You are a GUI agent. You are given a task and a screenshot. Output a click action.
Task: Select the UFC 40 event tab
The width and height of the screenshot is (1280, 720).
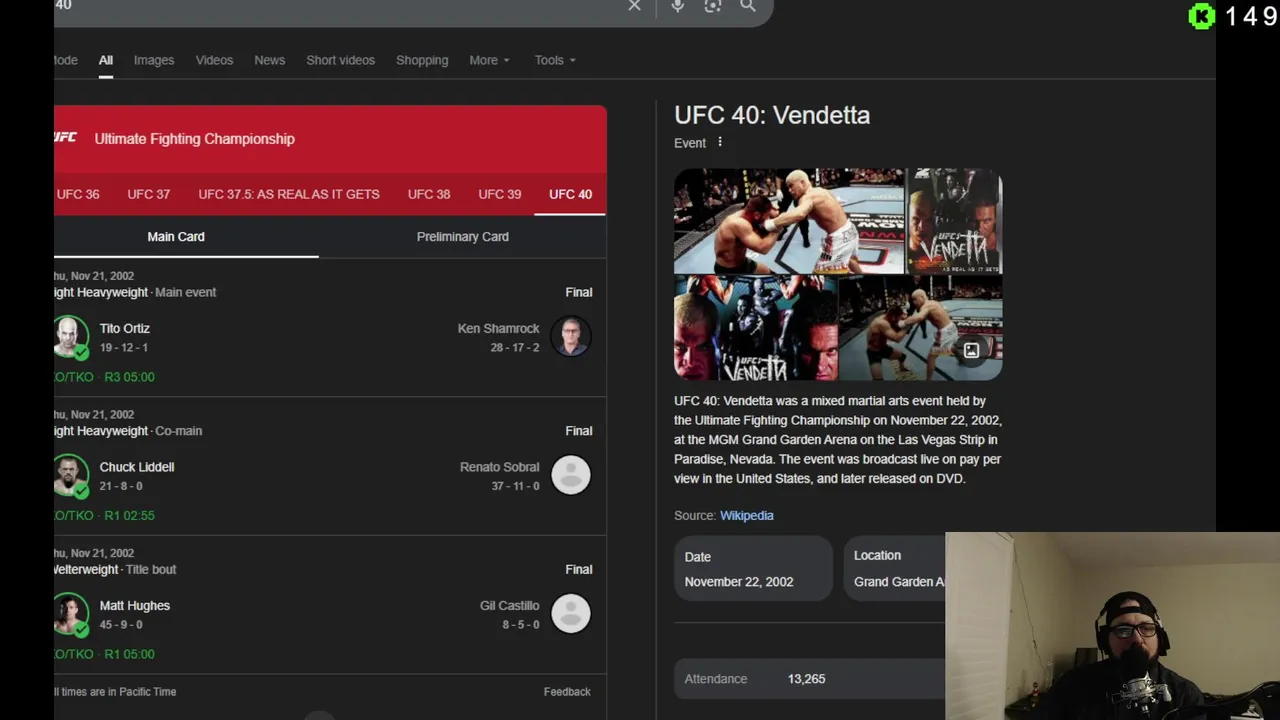pos(570,194)
